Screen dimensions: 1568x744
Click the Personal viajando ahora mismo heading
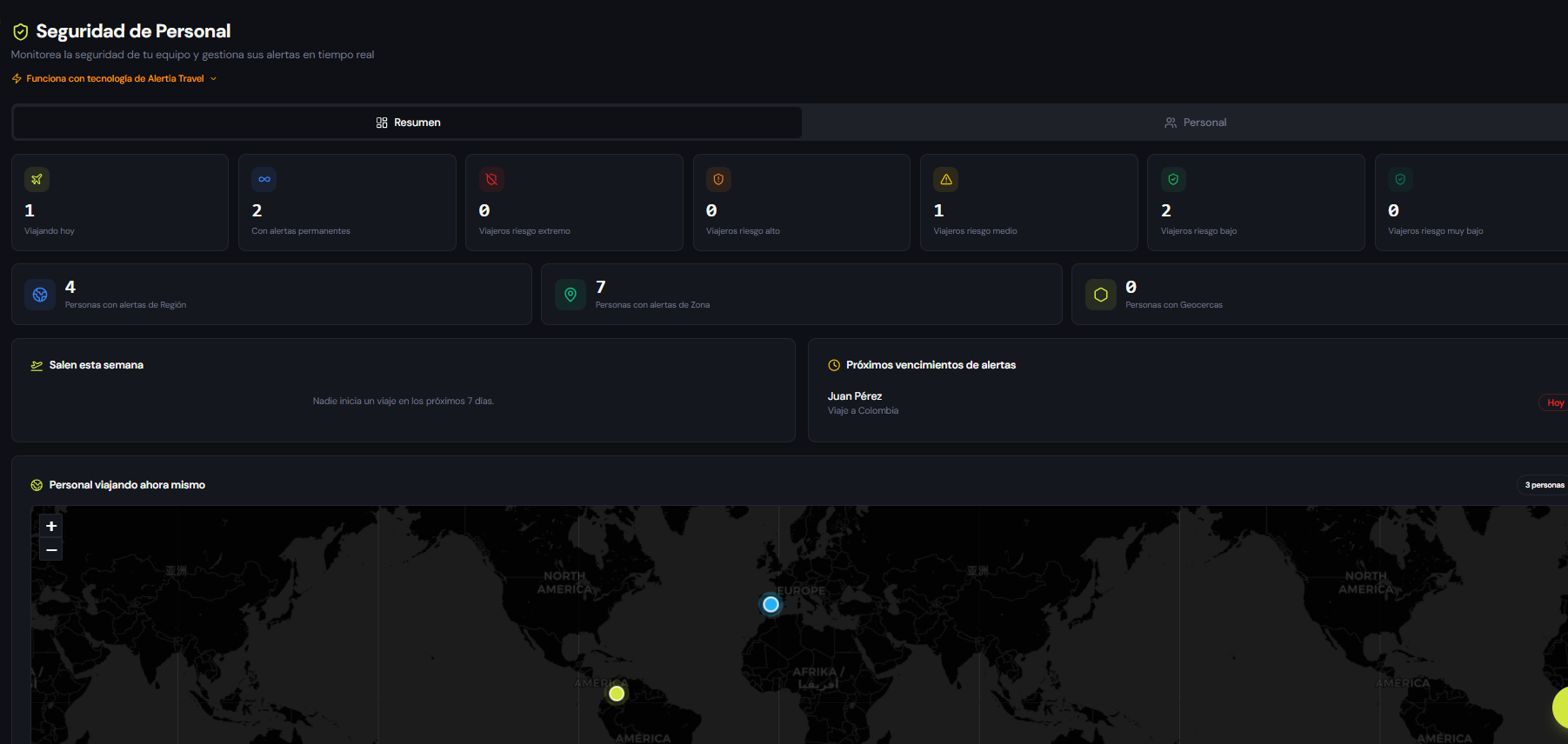pyautogui.click(x=127, y=485)
